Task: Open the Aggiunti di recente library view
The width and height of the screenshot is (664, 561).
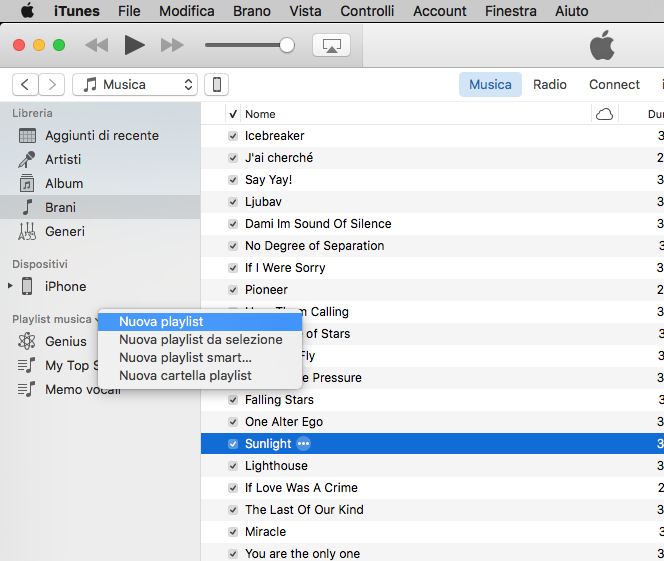Action: tap(100, 135)
